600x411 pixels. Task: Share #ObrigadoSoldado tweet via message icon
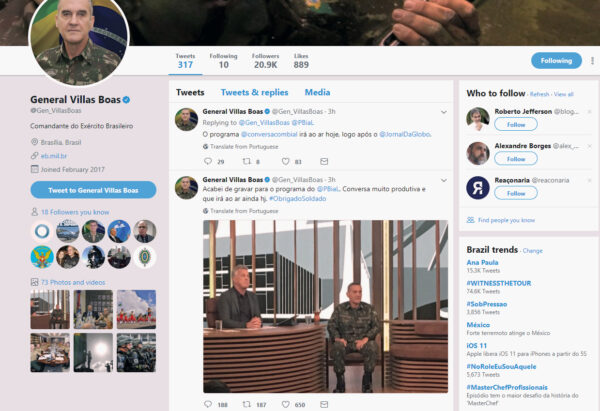point(324,404)
